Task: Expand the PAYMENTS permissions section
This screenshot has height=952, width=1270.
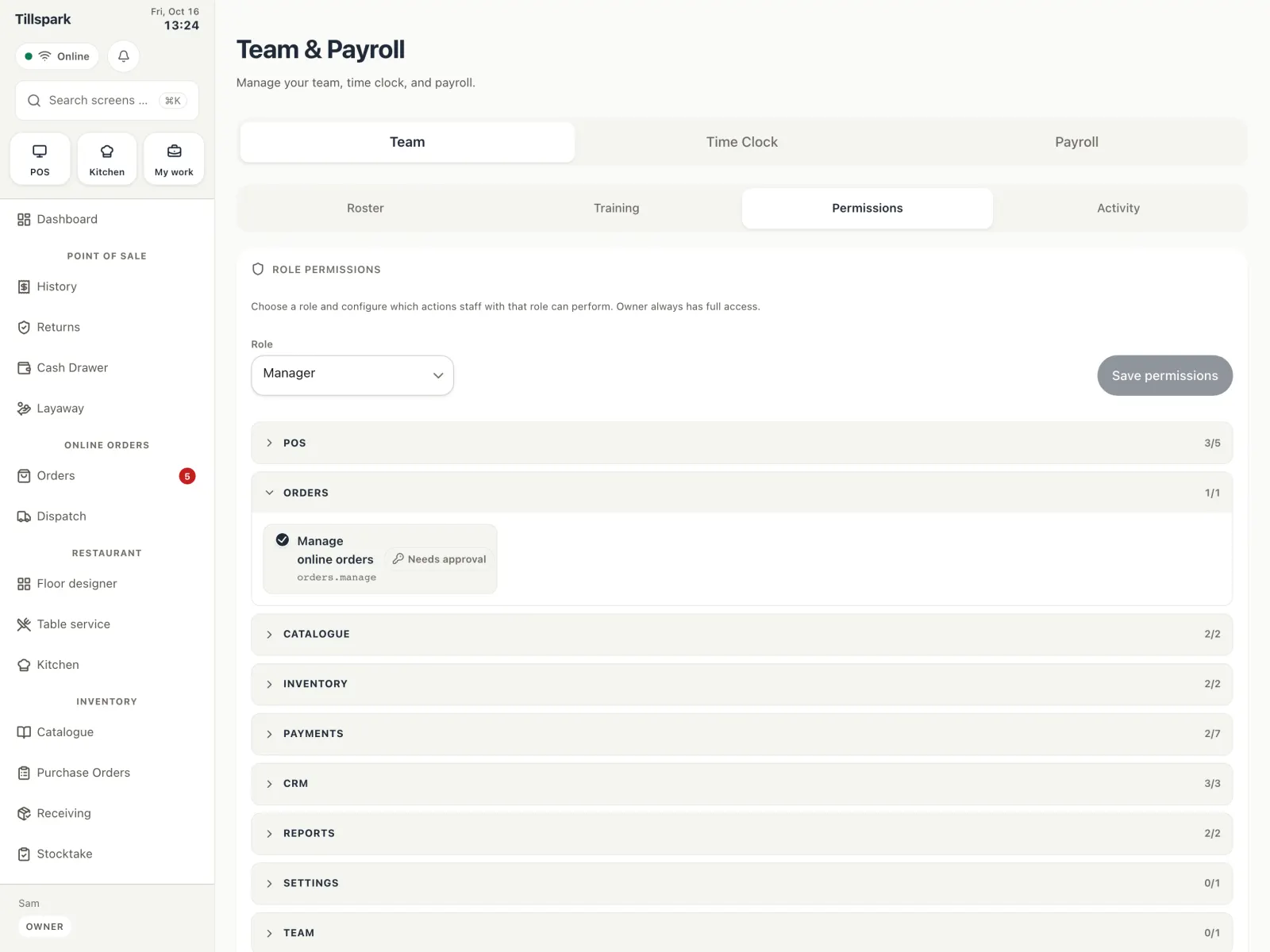Action: tap(742, 734)
